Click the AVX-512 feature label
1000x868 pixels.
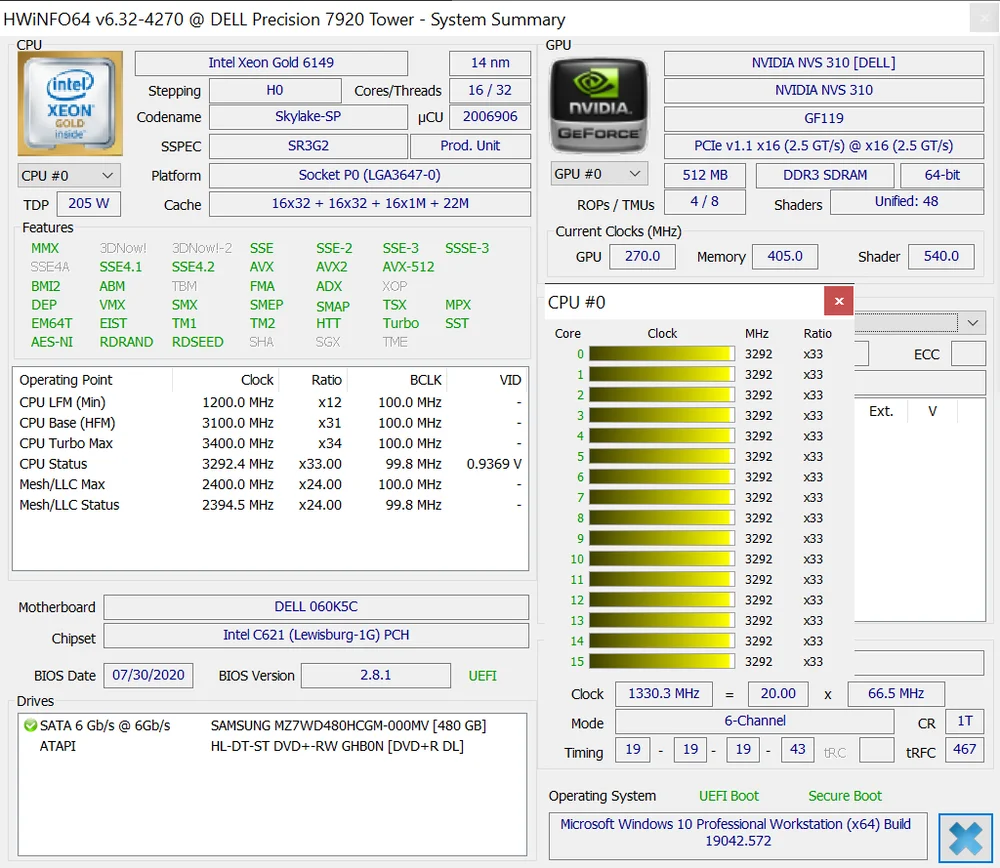[408, 267]
